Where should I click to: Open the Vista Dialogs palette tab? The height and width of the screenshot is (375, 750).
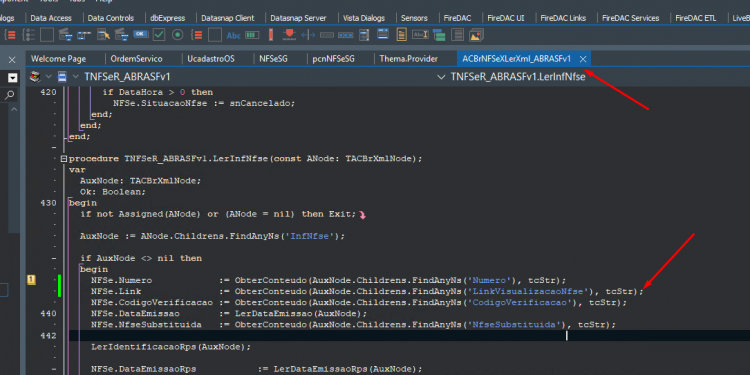[364, 18]
